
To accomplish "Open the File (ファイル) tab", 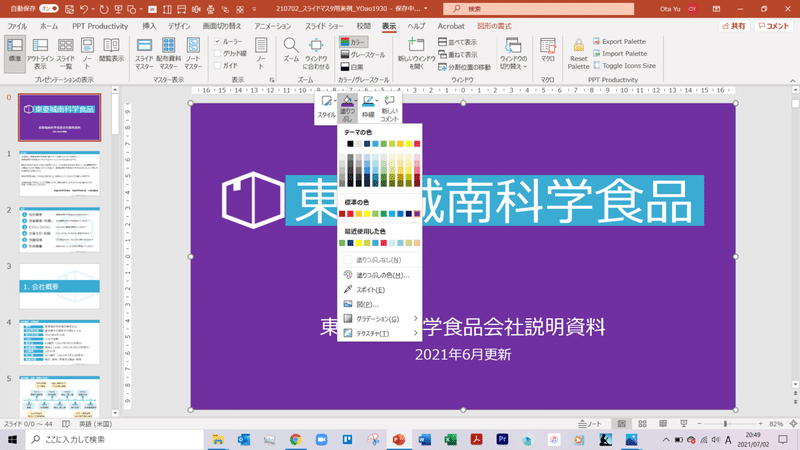I will [x=17, y=26].
